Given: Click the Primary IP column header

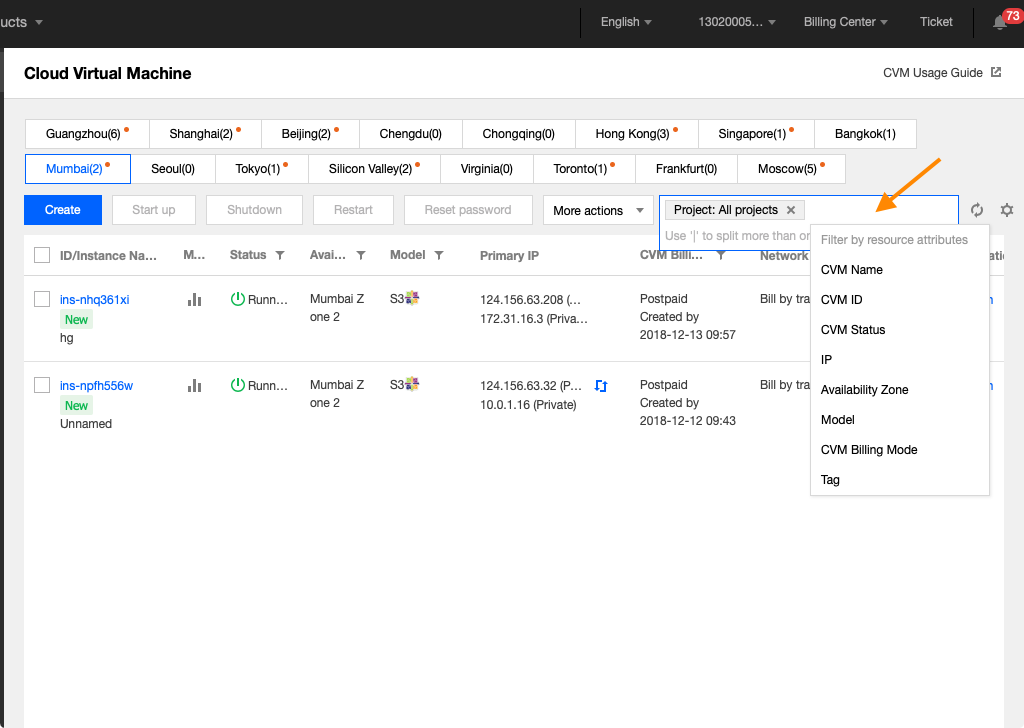Looking at the screenshot, I should coord(509,256).
